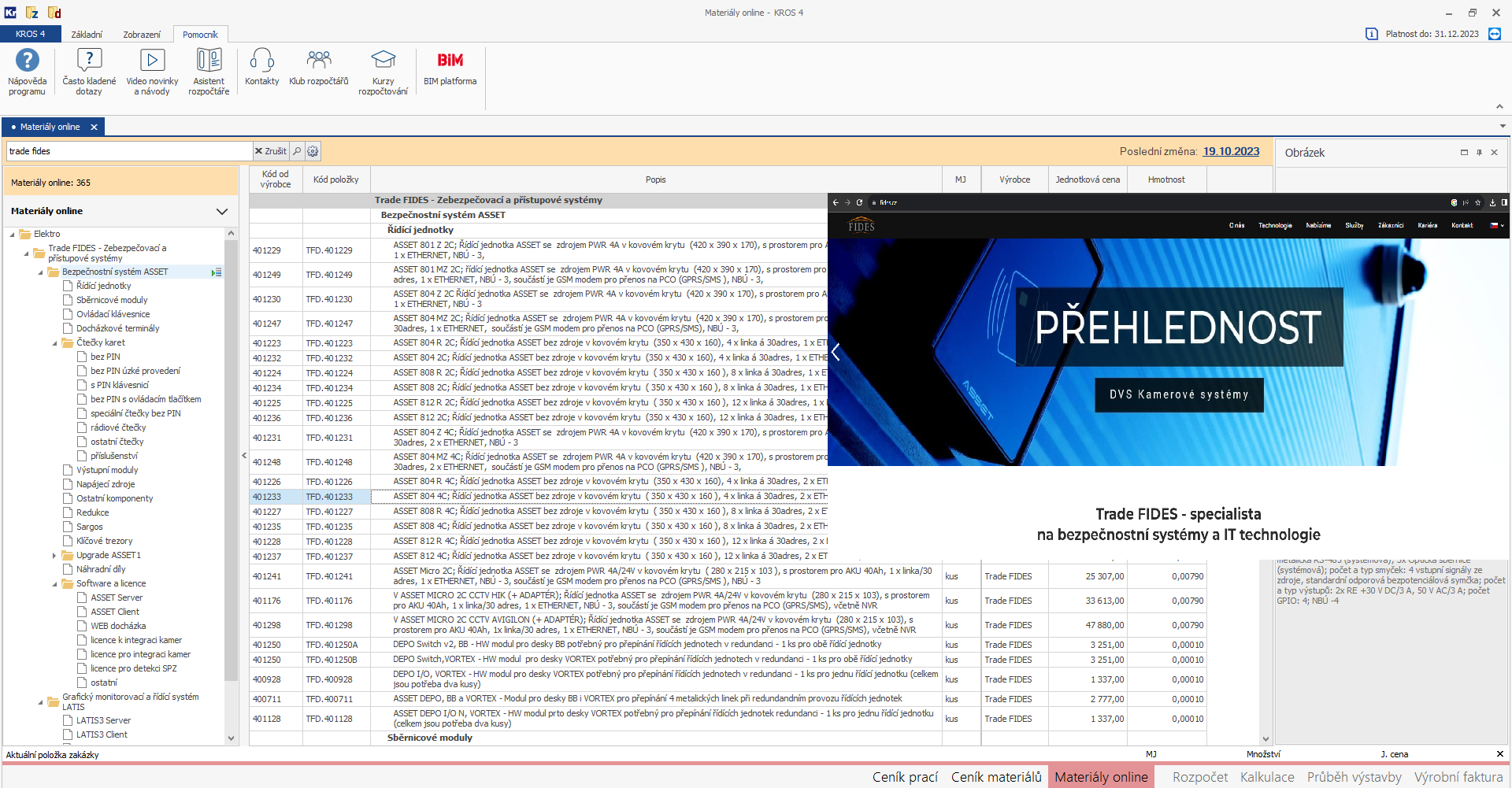Switch to the Zobrazení ribbon tab
The height and width of the screenshot is (788, 1512).
point(142,34)
